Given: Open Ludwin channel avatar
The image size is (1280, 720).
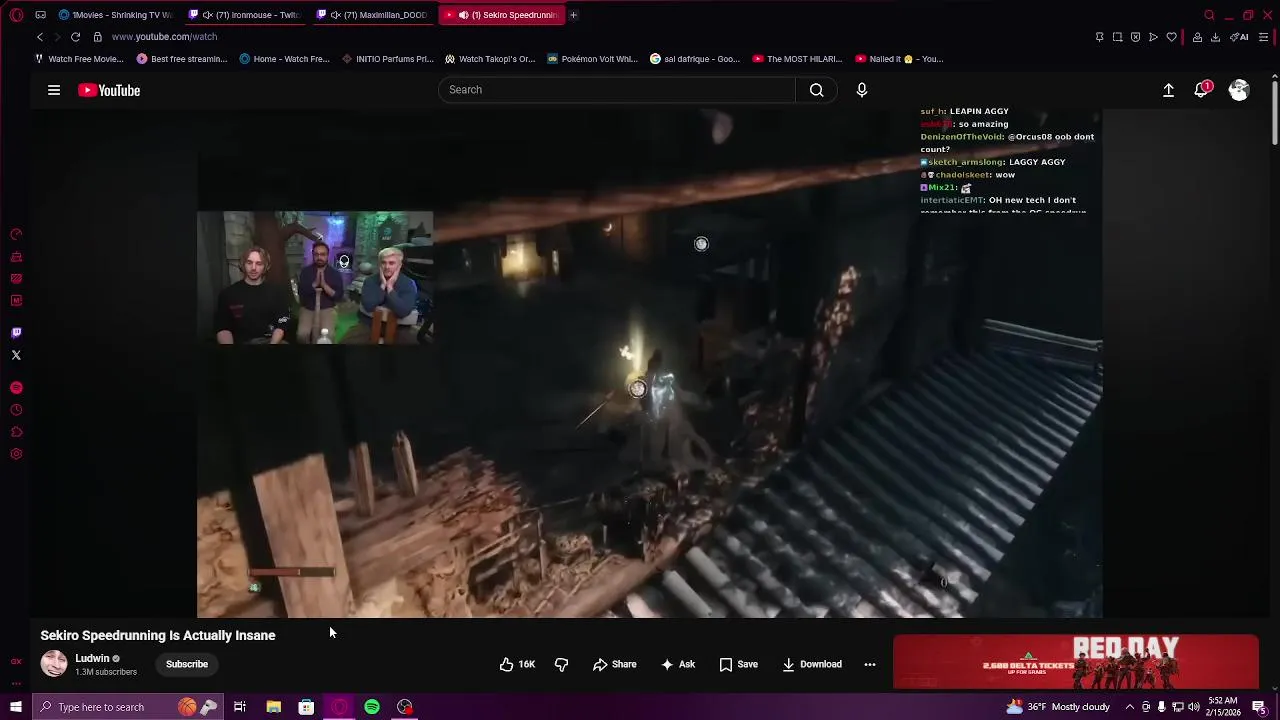Looking at the screenshot, I should pos(54,664).
